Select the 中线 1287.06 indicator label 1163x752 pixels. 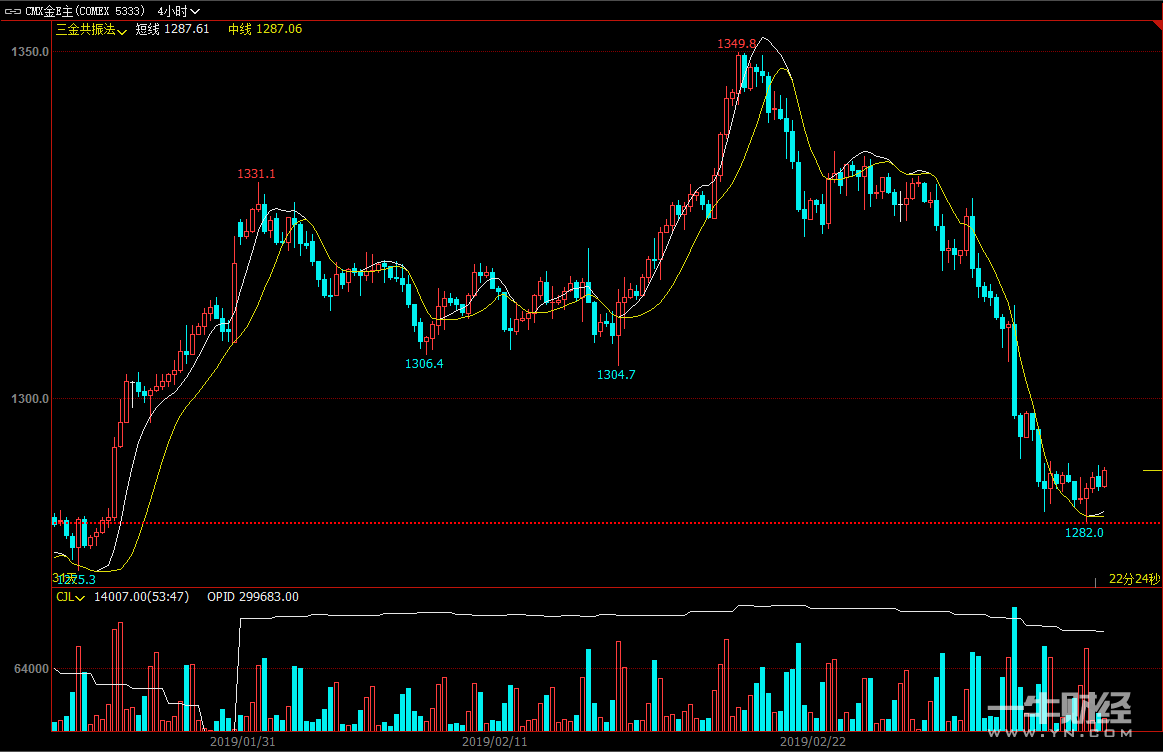click(265, 30)
